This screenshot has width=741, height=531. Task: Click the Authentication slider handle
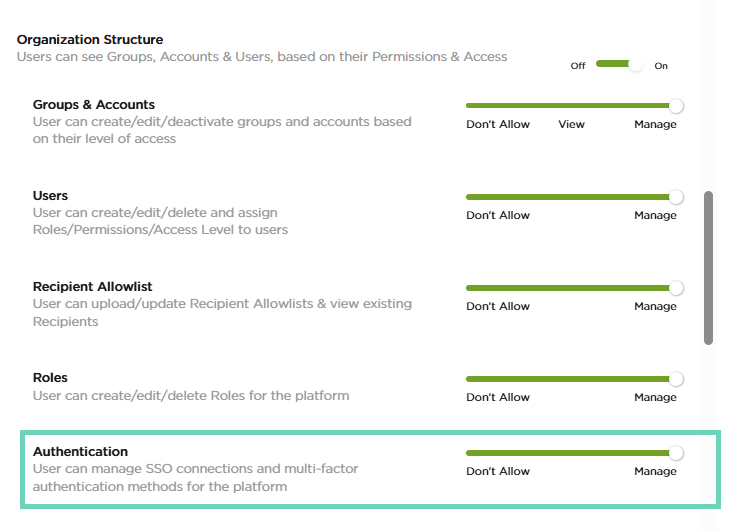(x=676, y=453)
